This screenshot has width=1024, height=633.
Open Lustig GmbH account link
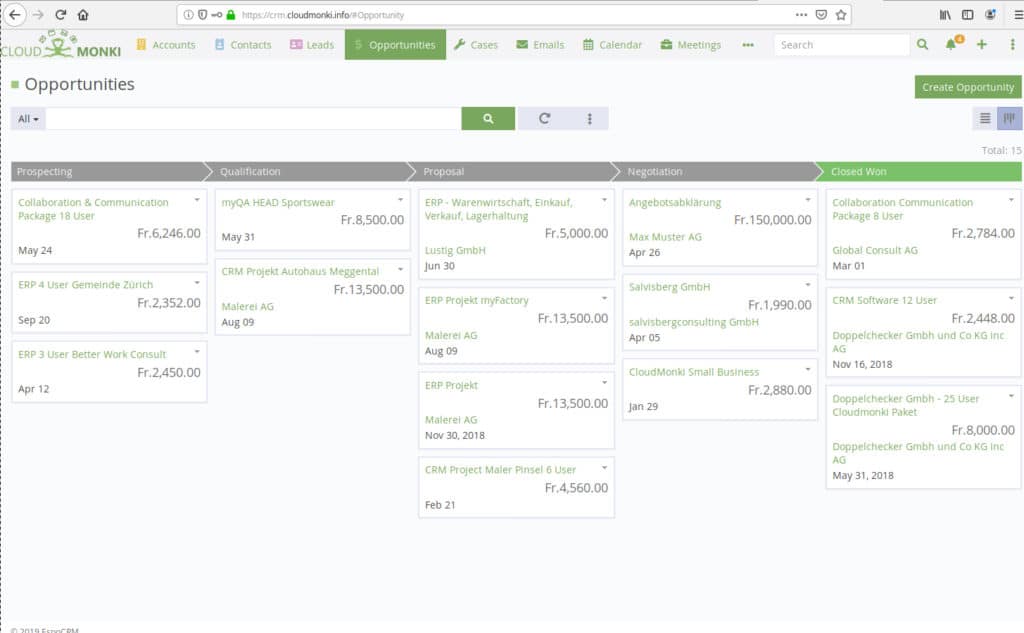coord(455,250)
